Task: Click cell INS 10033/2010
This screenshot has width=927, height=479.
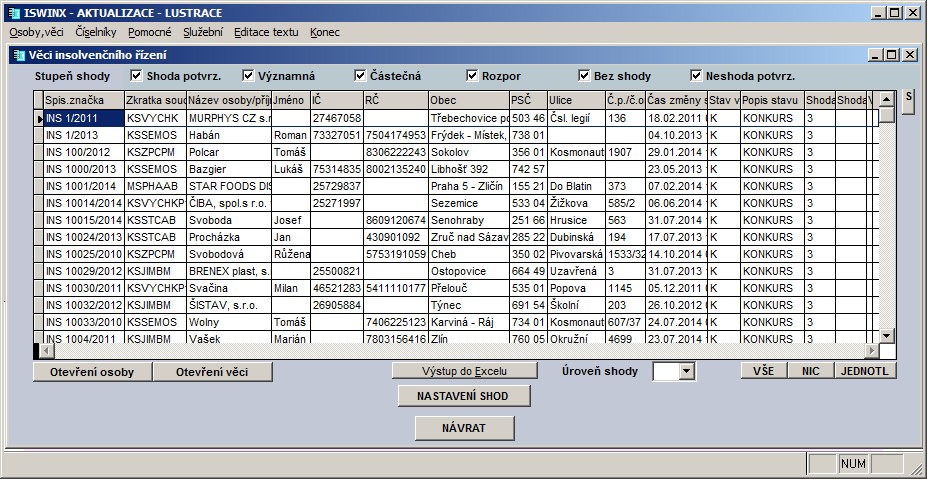Action: point(84,322)
